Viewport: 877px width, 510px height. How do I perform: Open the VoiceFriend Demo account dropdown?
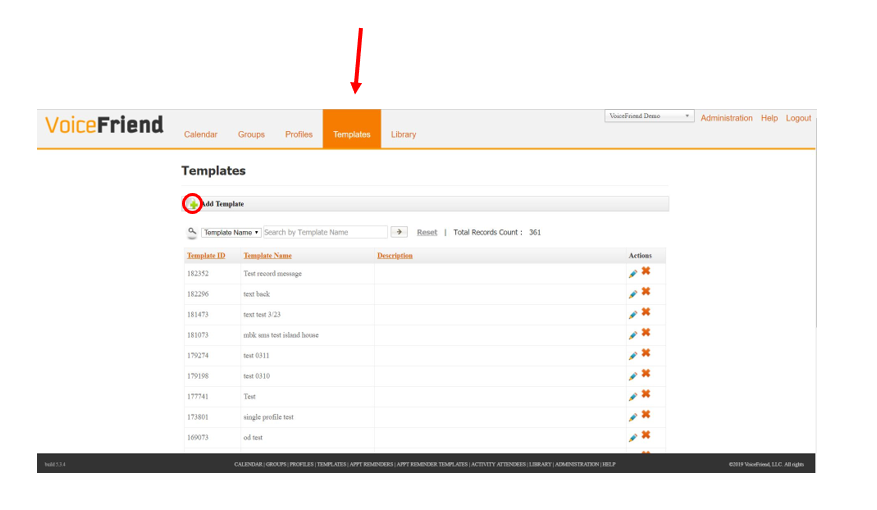coord(649,116)
